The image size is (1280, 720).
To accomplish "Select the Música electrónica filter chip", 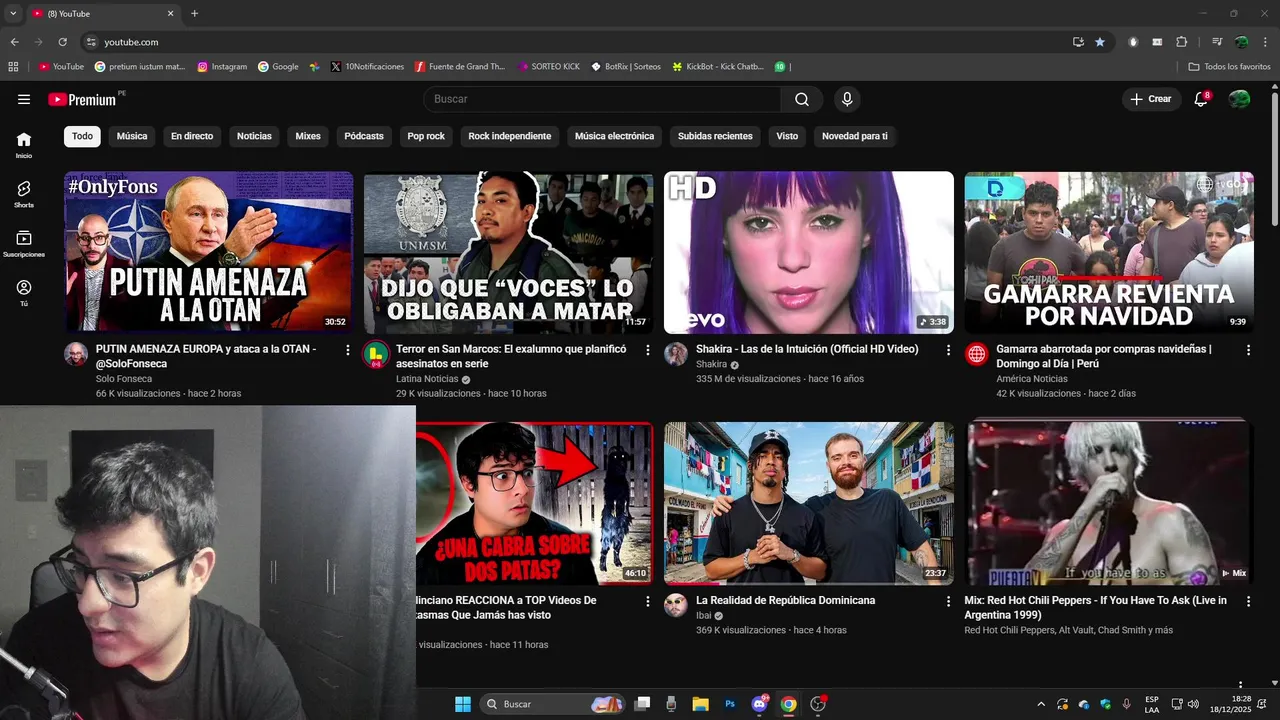I will pyautogui.click(x=614, y=136).
